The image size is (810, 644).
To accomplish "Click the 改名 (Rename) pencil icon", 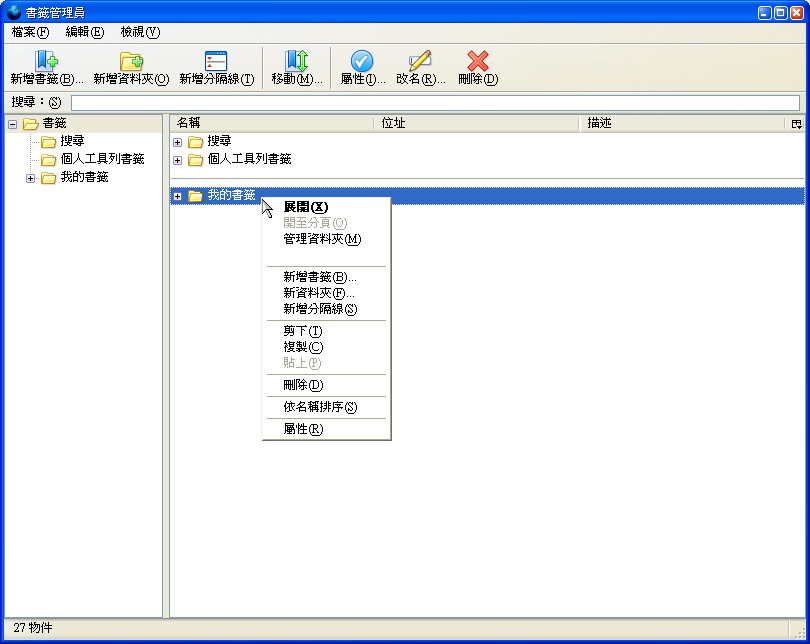I will click(420, 61).
